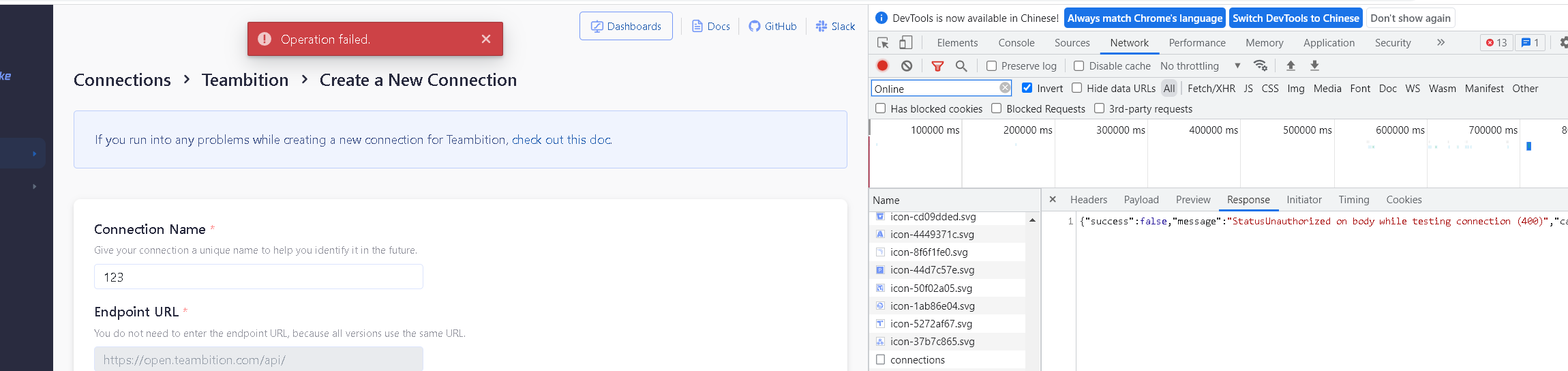Filter by Media requests
Image resolution: width=1568 pixels, height=371 pixels.
1327,89
